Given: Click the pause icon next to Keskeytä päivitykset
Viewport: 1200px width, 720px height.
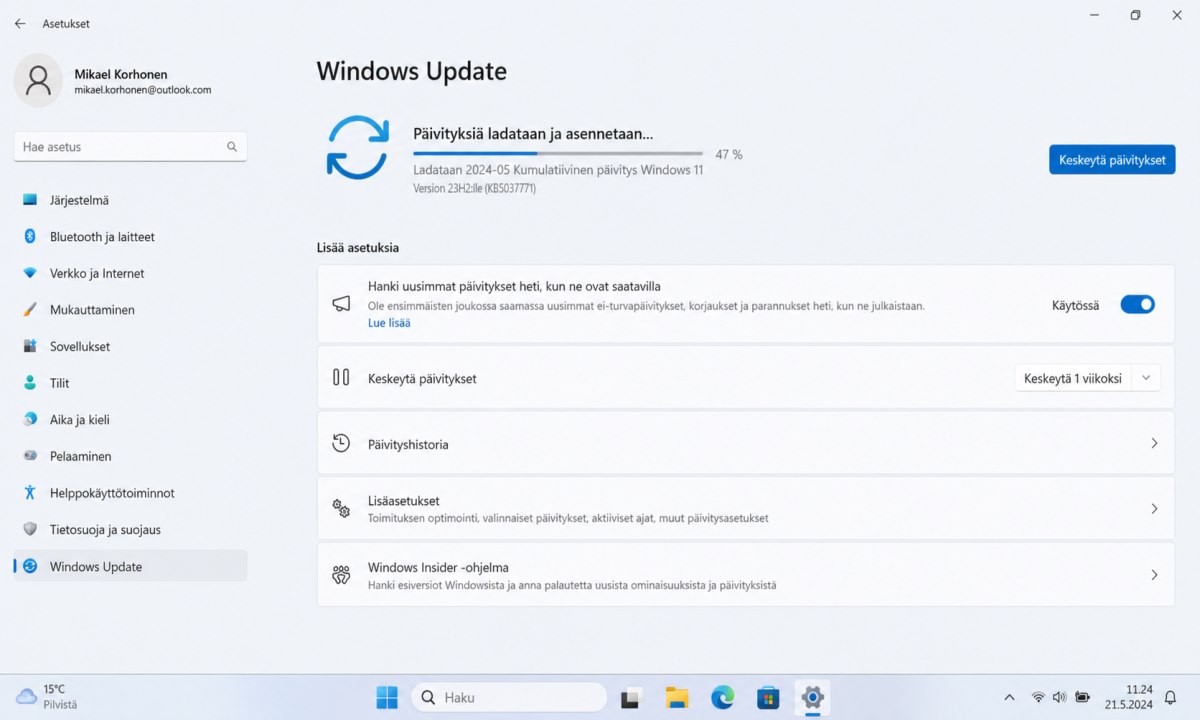Looking at the screenshot, I should pos(341,377).
